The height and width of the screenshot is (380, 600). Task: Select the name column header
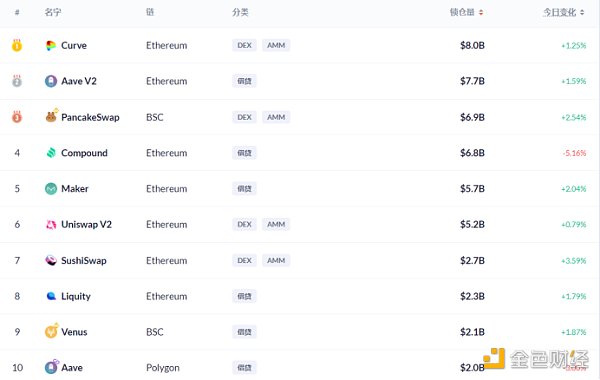(x=53, y=12)
